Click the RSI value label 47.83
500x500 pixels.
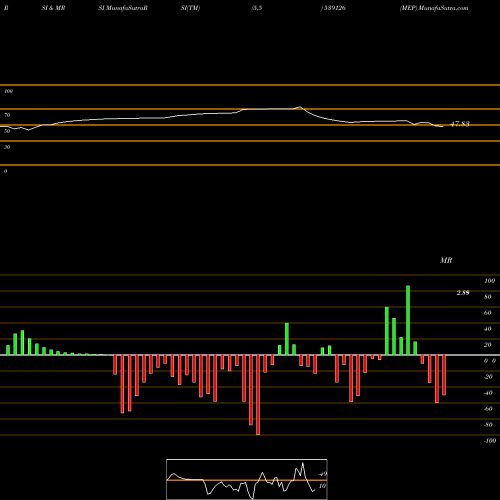click(x=460, y=124)
